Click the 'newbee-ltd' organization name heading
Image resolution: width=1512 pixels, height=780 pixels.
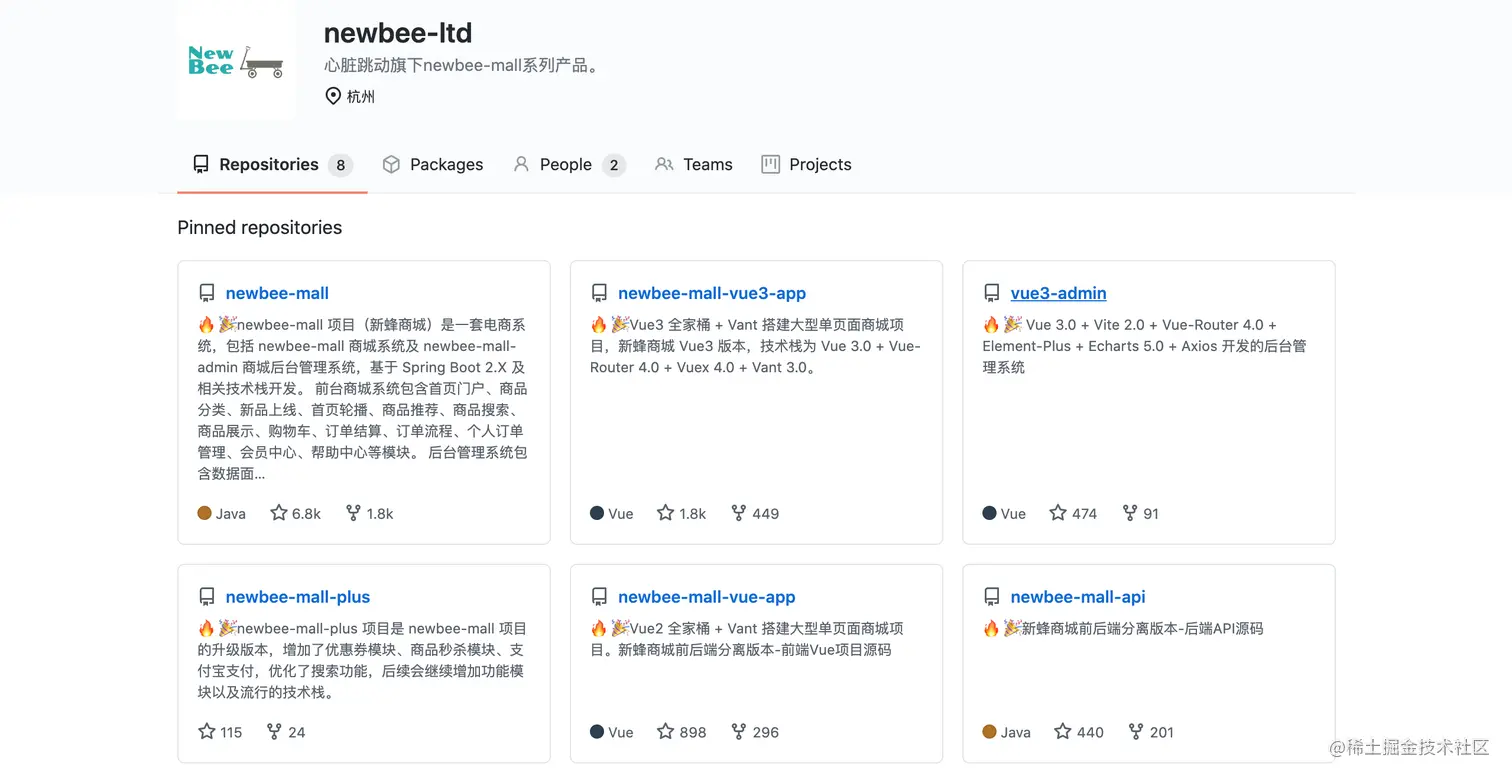398,33
